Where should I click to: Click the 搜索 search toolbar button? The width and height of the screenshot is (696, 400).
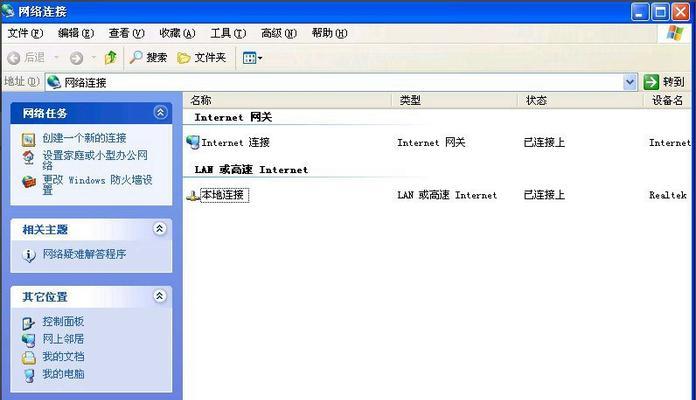pos(148,57)
